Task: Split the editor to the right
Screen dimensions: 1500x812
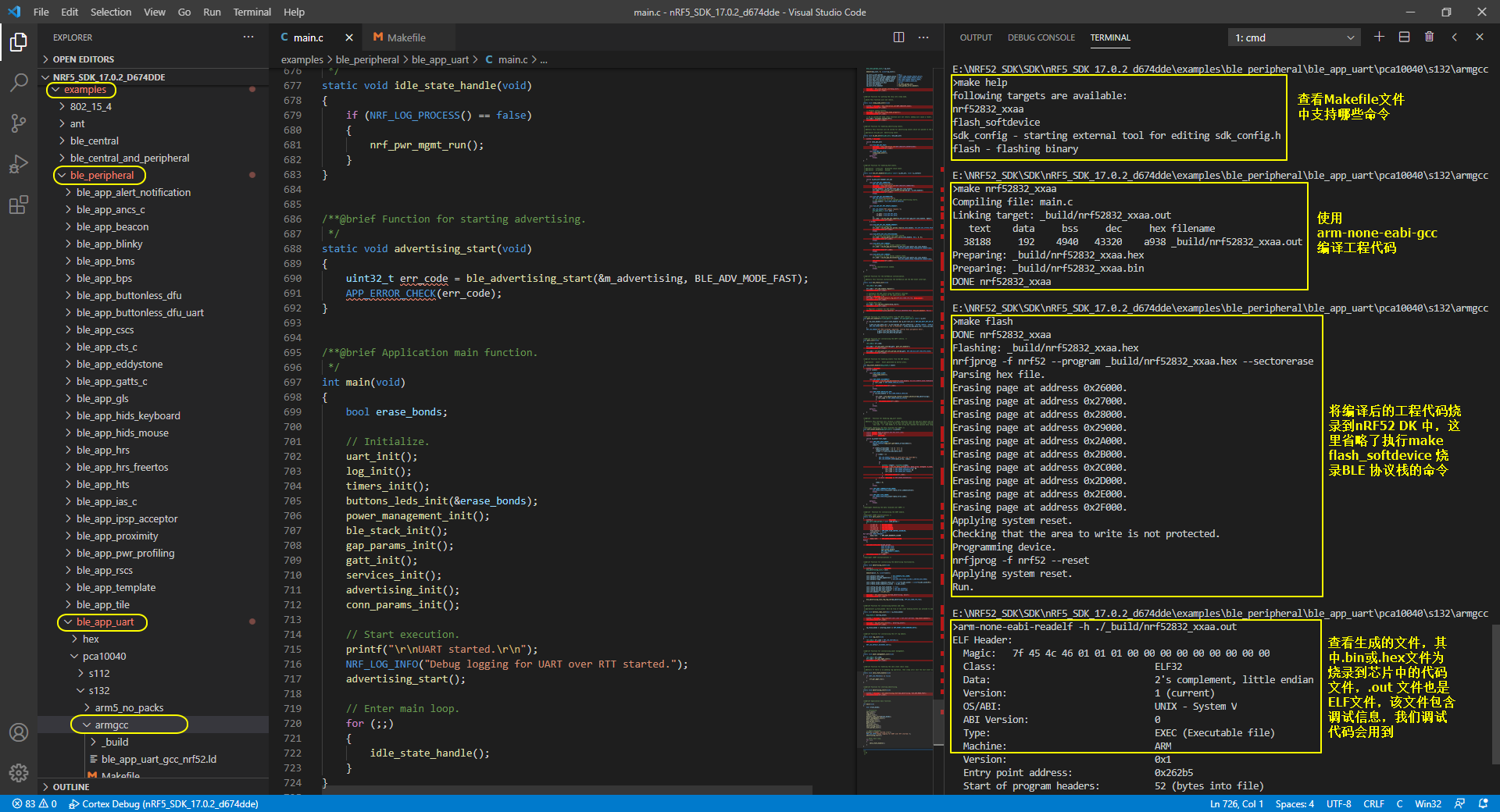Action: click(x=898, y=37)
